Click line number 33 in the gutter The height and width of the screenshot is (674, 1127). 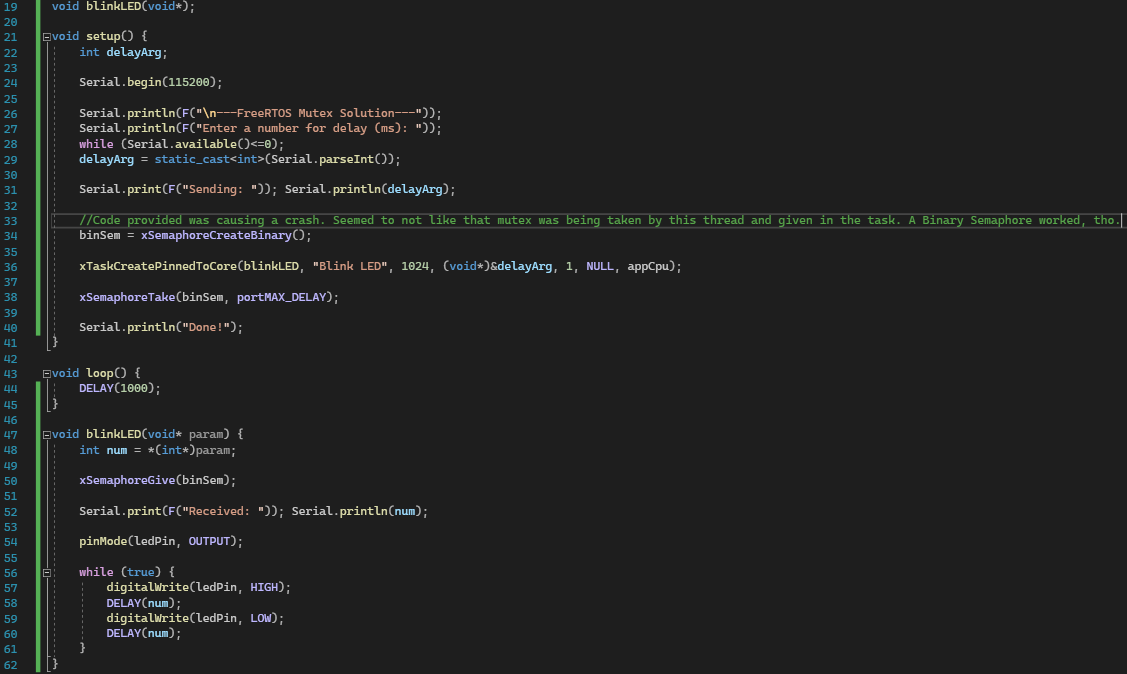pos(11,220)
